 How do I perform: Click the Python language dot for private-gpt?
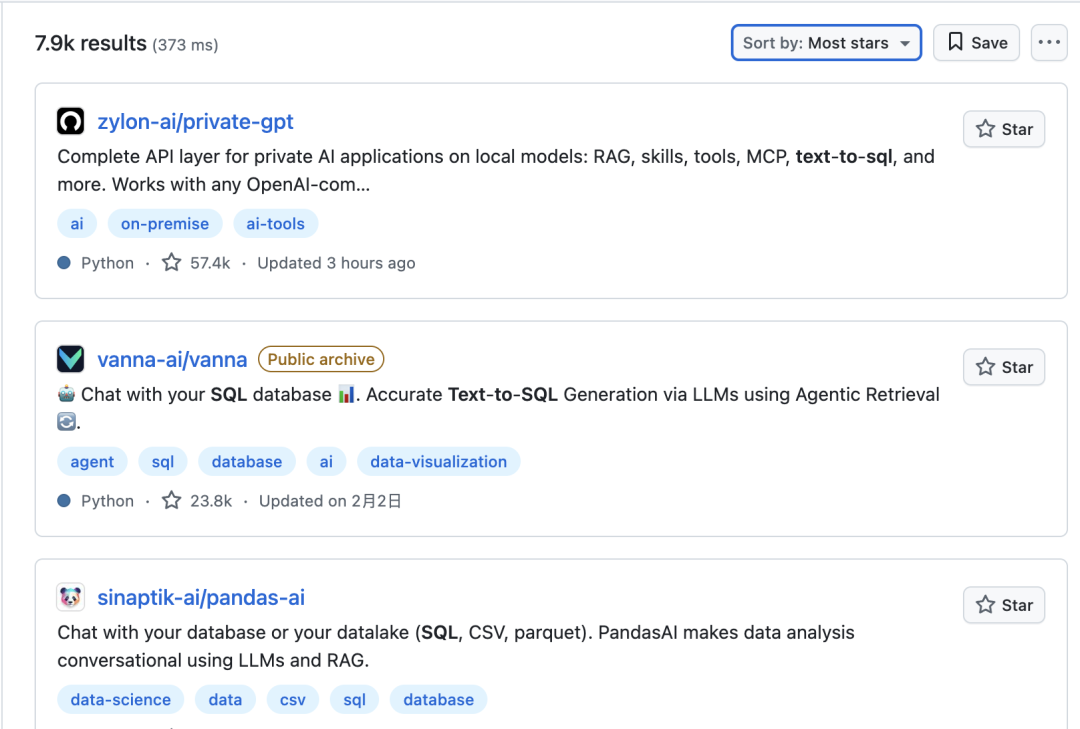coord(64,263)
